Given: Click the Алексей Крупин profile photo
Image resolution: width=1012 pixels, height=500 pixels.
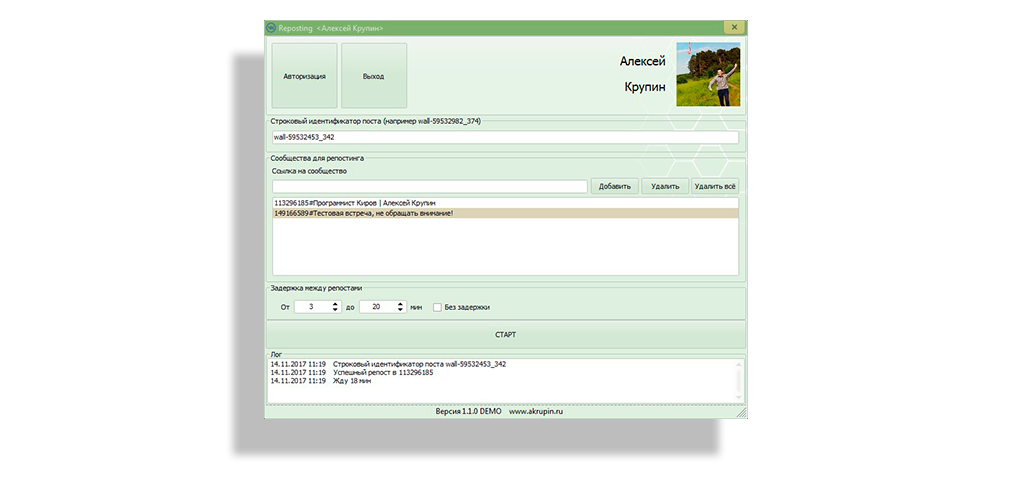Looking at the screenshot, I should [708, 74].
